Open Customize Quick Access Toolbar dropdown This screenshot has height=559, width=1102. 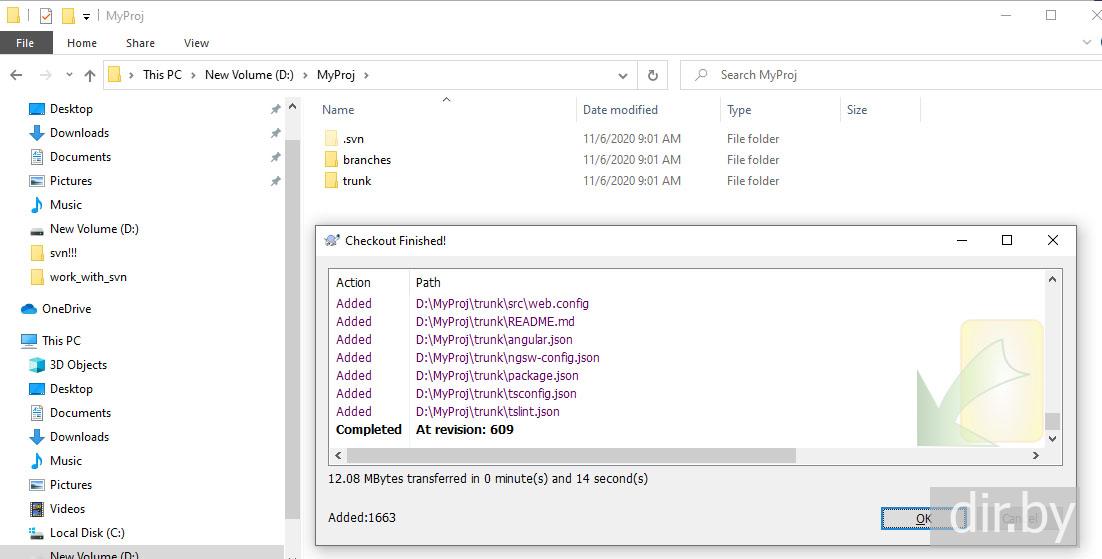coord(87,16)
